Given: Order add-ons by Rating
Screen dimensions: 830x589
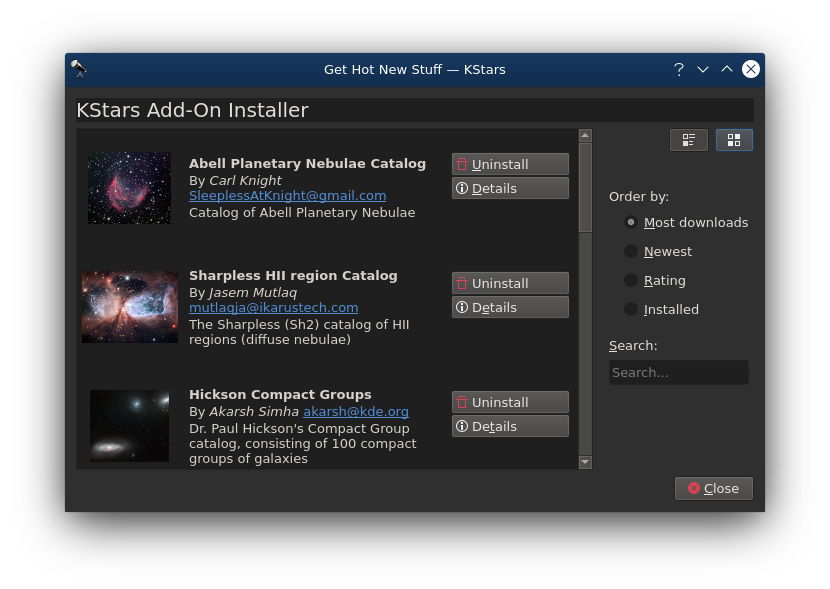Looking at the screenshot, I should [x=655, y=280].
